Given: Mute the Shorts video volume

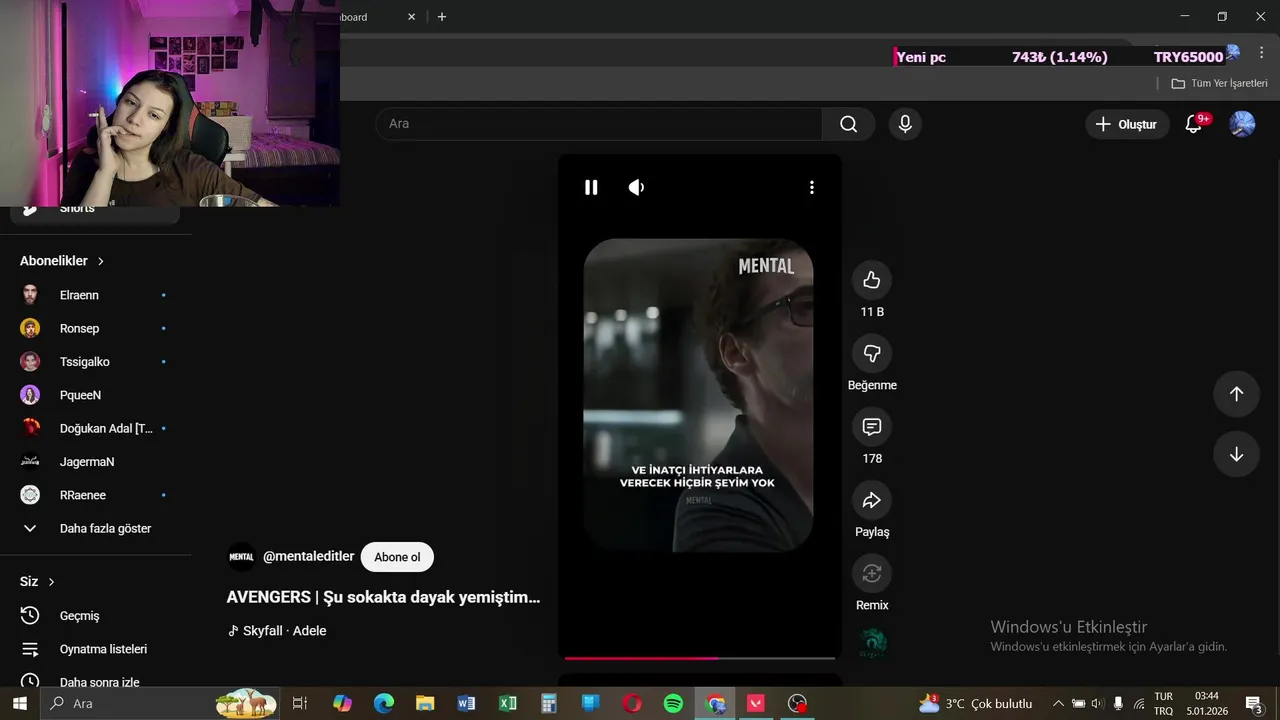Looking at the screenshot, I should click(x=636, y=187).
